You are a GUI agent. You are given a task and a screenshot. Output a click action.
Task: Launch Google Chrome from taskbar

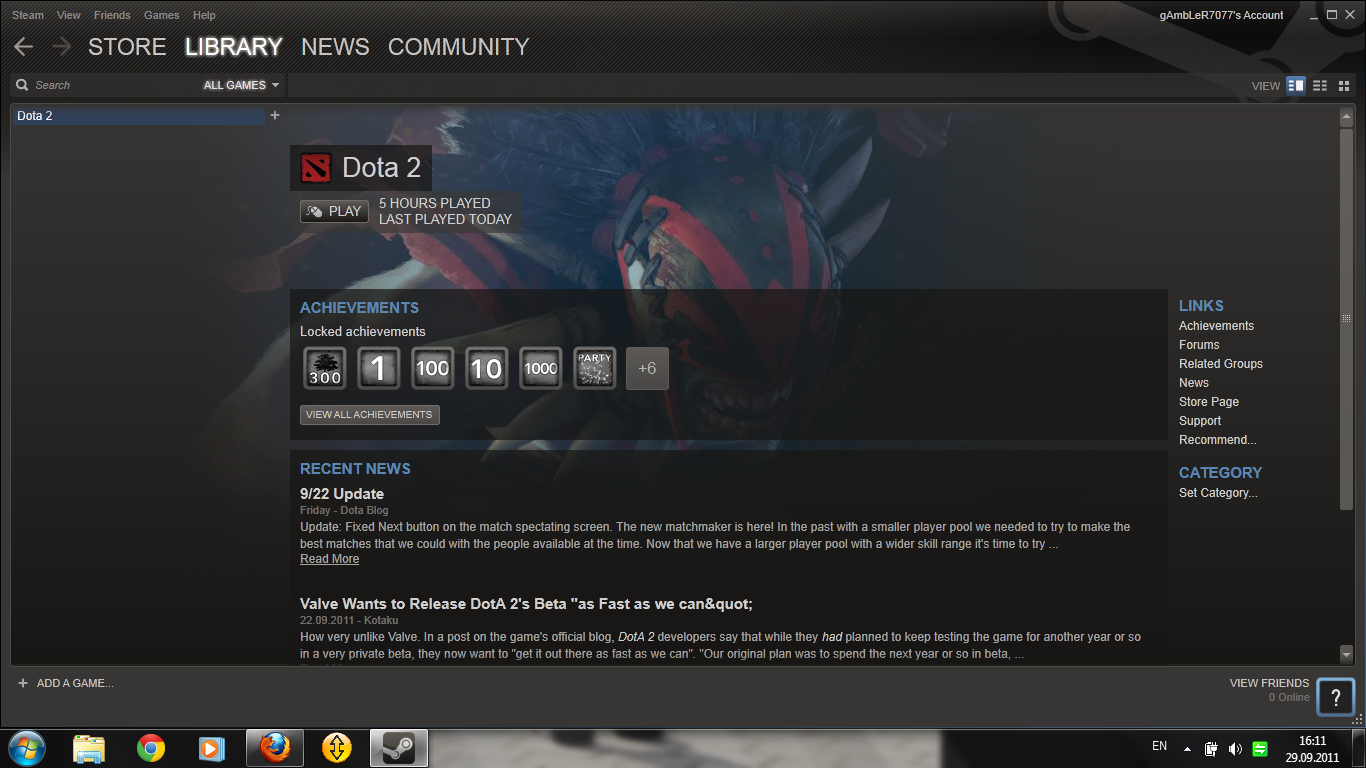coord(151,748)
